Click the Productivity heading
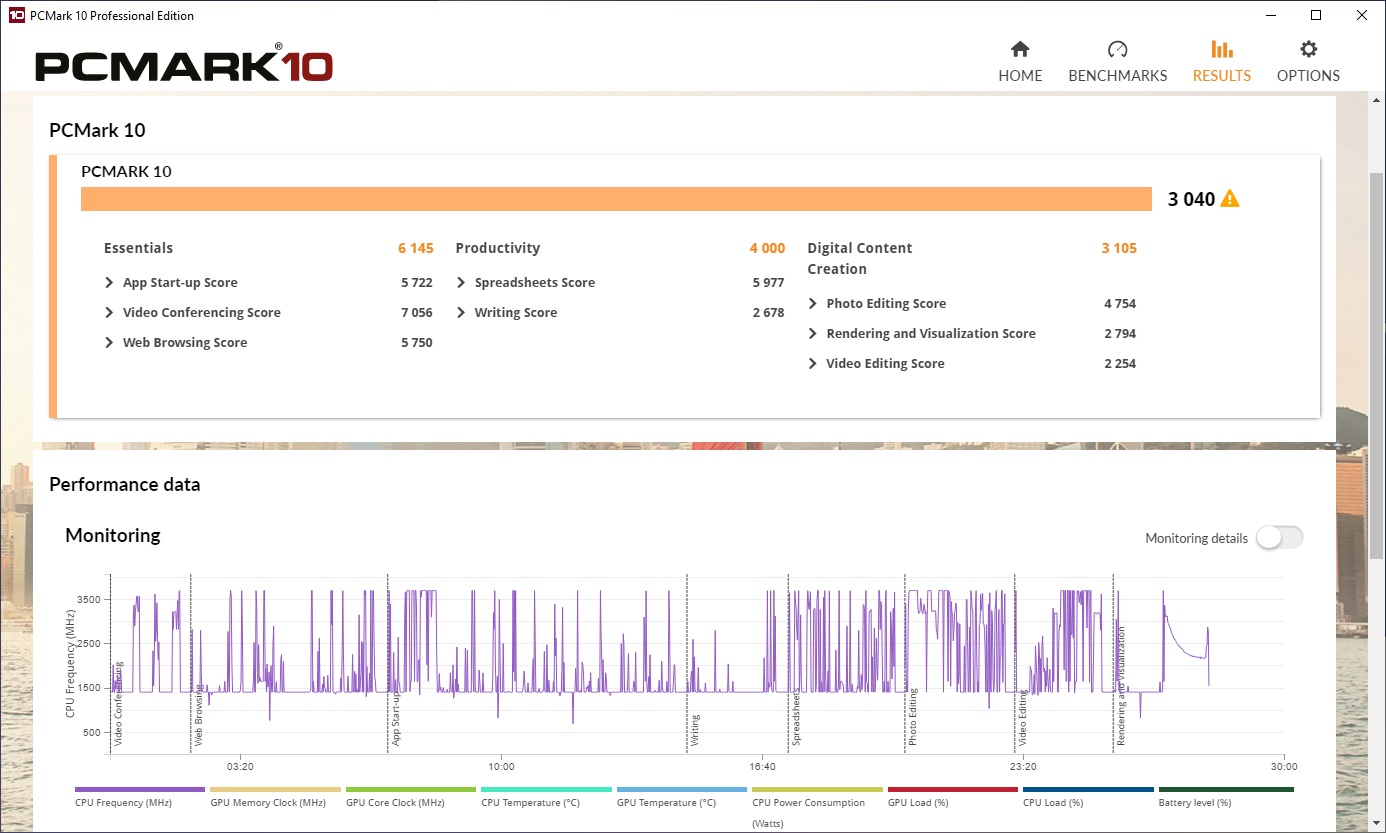This screenshot has width=1386, height=833. tap(497, 249)
